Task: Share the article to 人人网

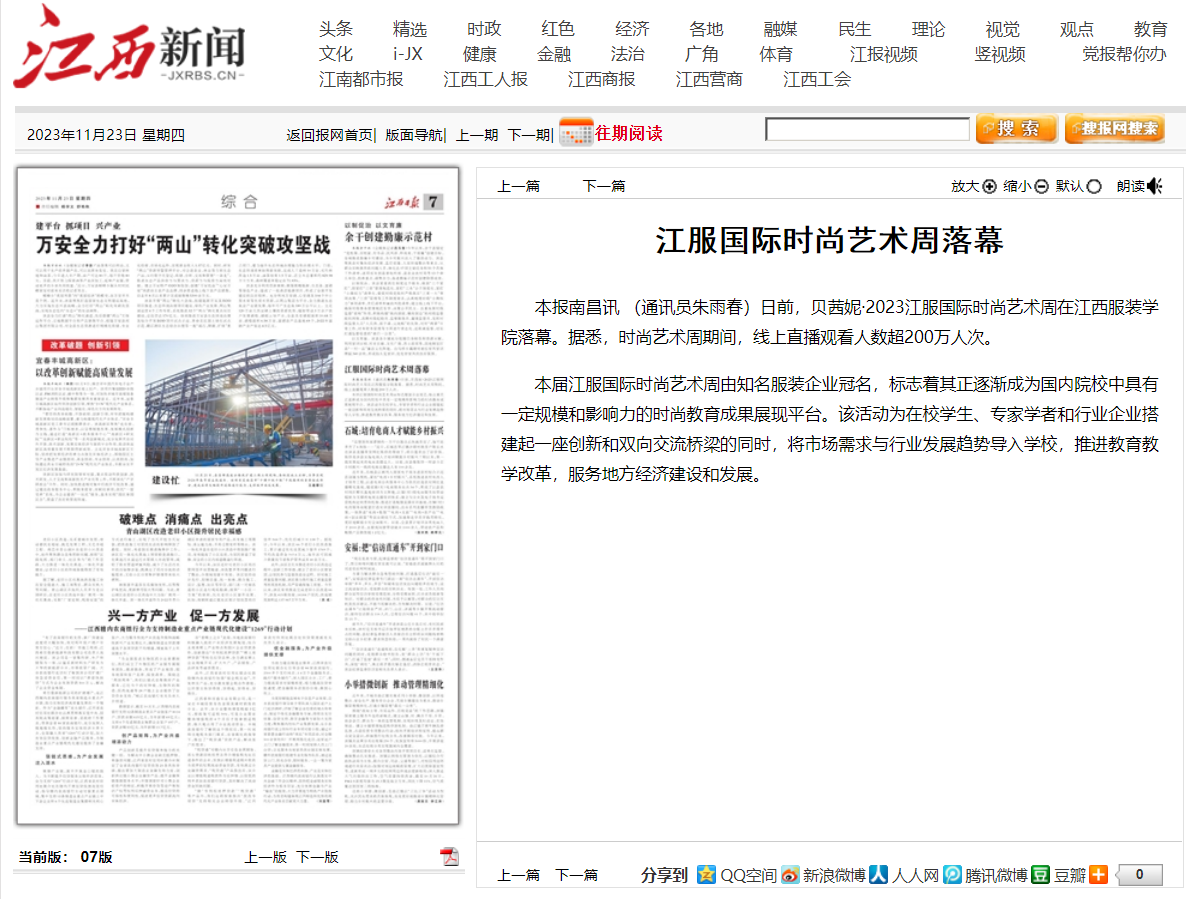Action: point(878,874)
